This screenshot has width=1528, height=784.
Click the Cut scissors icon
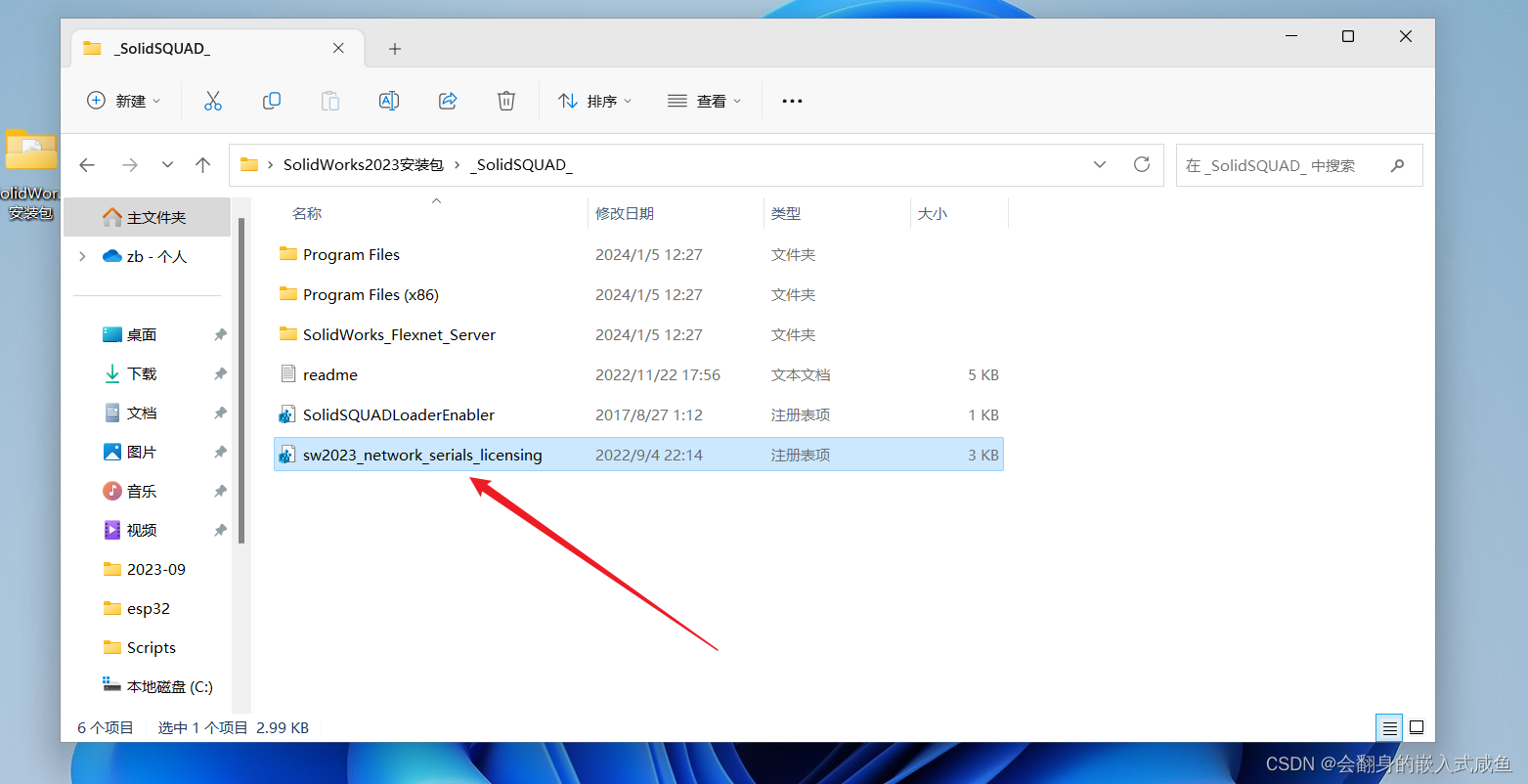[213, 101]
